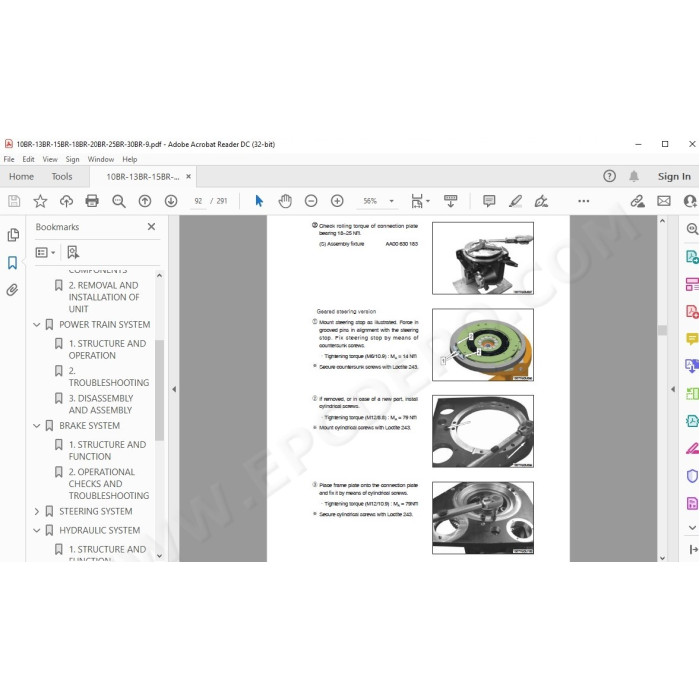Close the 10BR-13BR-15BR document tab
Viewport: 700px width, 700px height.
pos(188,176)
